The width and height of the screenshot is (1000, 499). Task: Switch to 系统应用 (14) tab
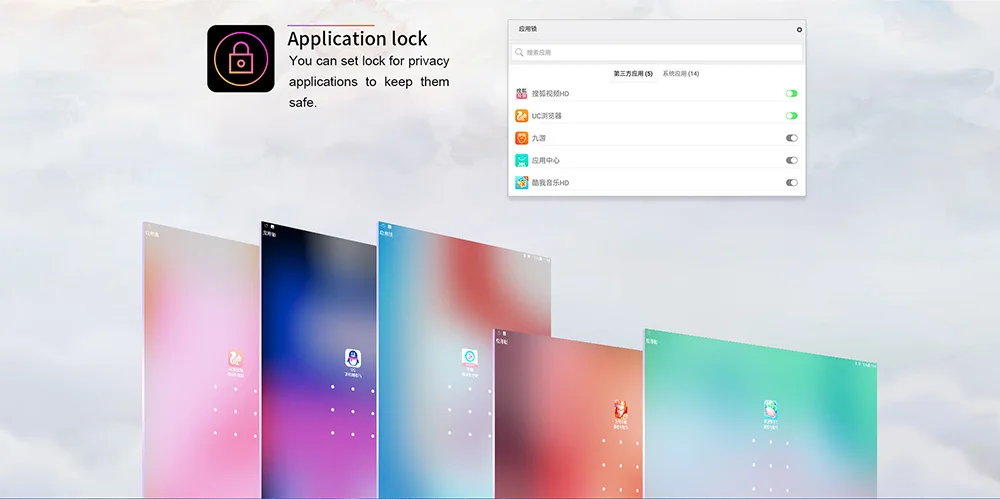(x=680, y=73)
